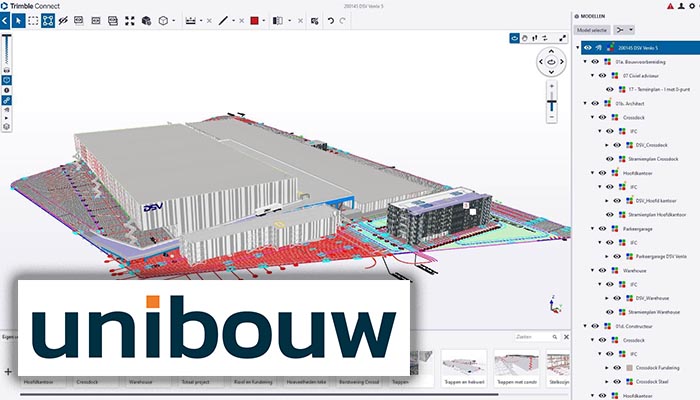Screen dimensions: 700x400
Task: Pick the red markup color swatch
Action: point(254,21)
